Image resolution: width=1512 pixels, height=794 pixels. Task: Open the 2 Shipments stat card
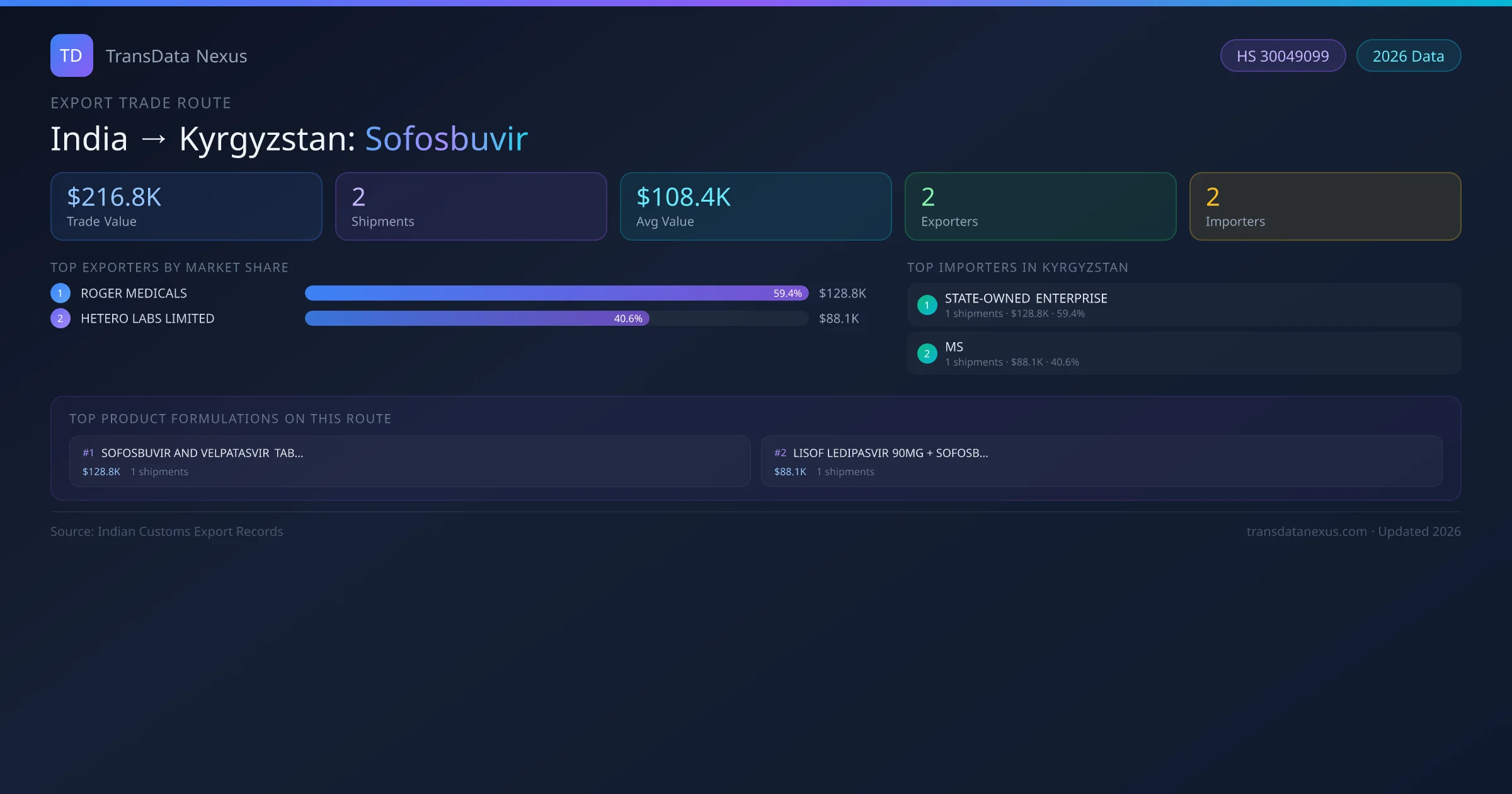[x=471, y=207]
